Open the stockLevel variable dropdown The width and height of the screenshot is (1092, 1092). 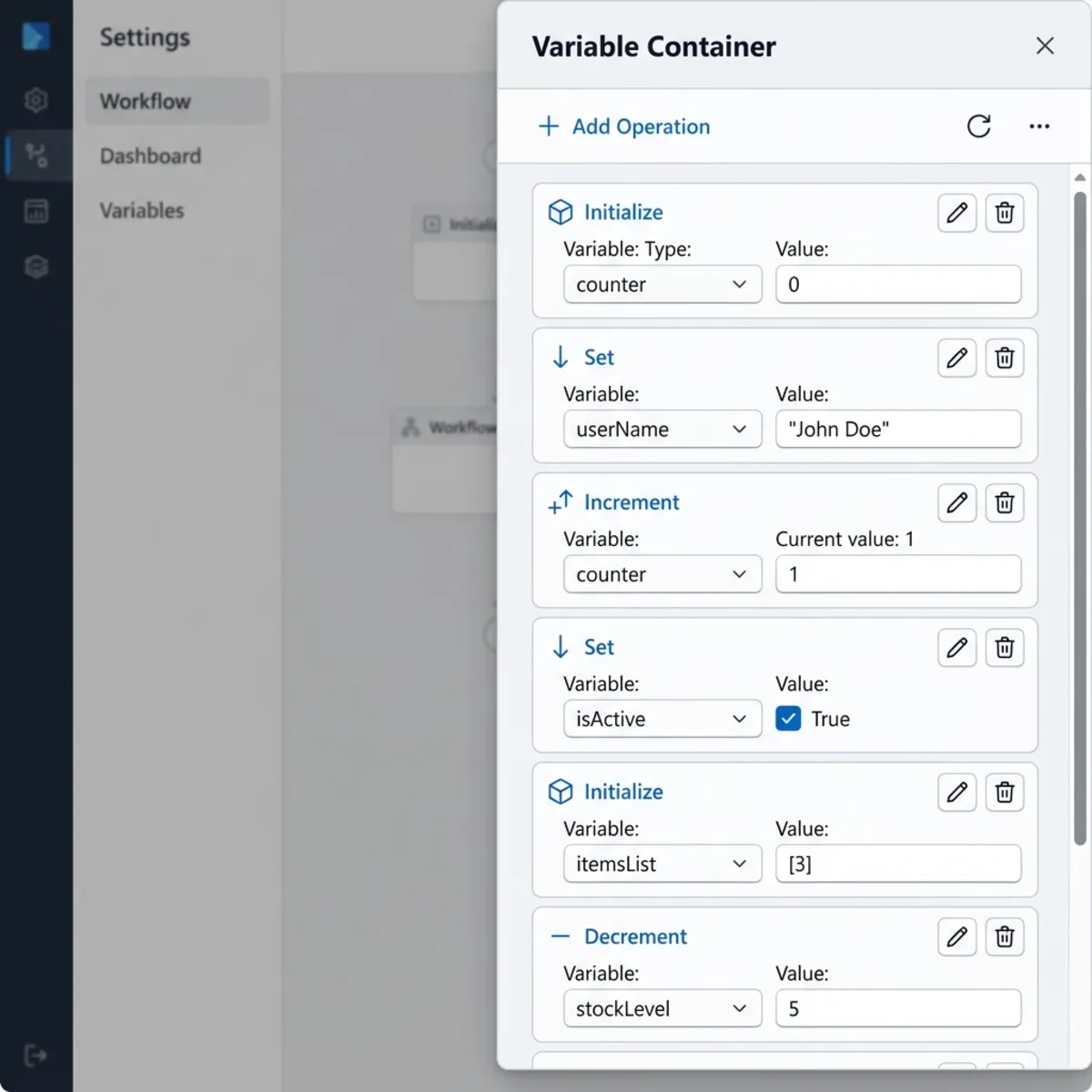[662, 1008]
